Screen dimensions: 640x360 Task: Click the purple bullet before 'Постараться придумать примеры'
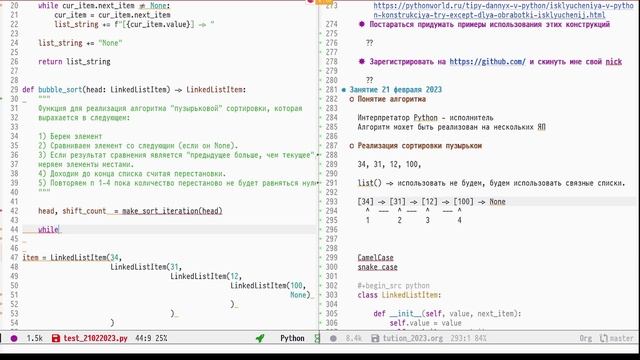click(362, 24)
